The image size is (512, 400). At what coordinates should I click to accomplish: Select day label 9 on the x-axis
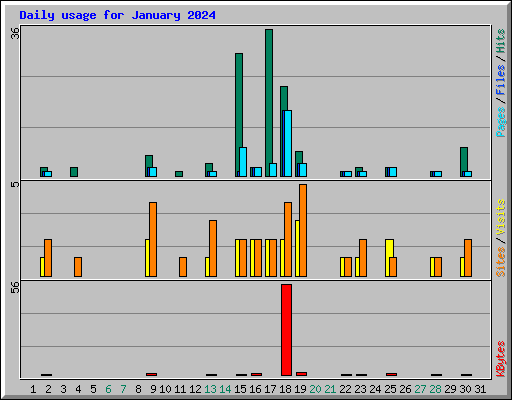click(153, 389)
